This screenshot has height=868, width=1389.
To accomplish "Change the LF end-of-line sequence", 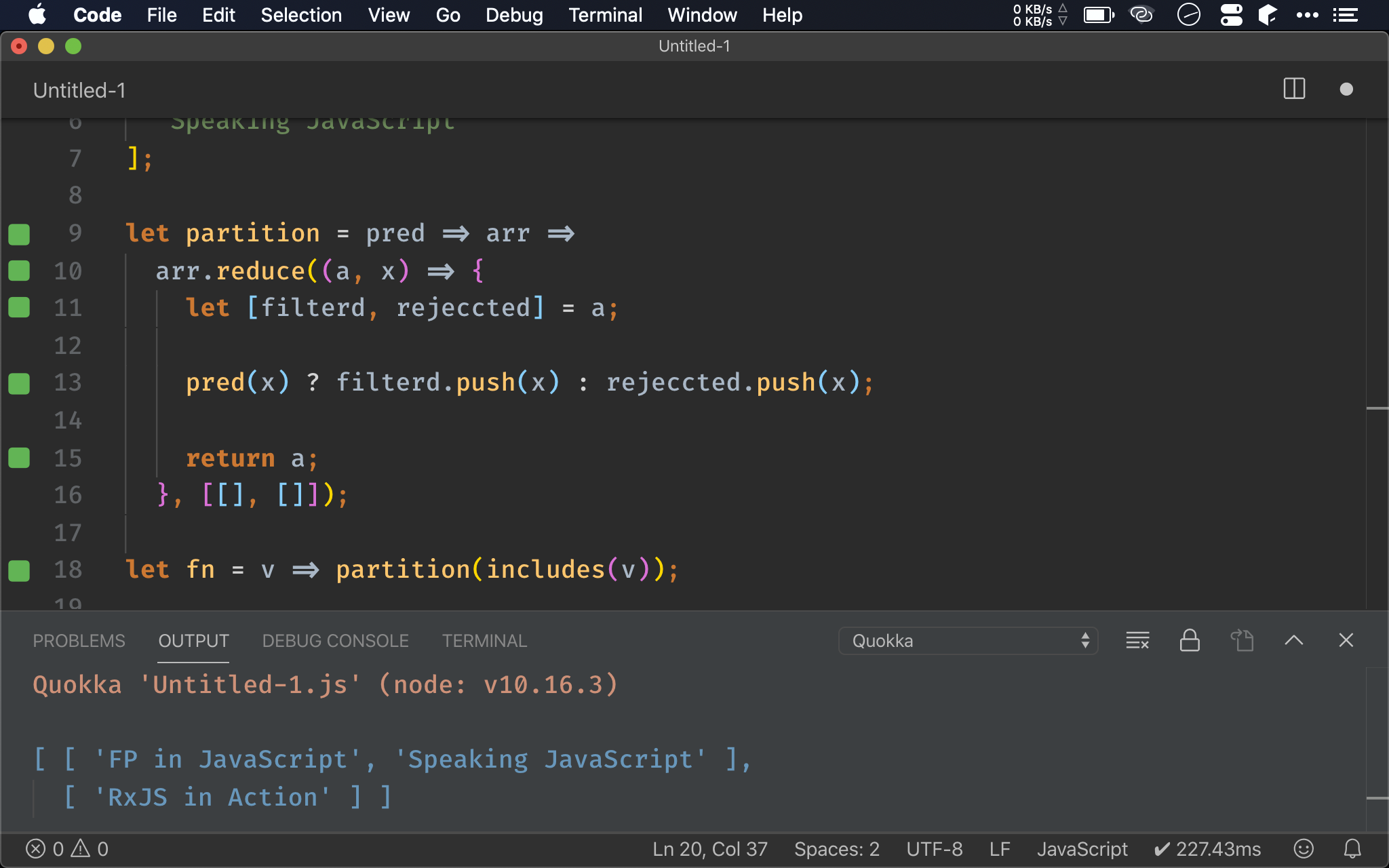I will (1000, 849).
